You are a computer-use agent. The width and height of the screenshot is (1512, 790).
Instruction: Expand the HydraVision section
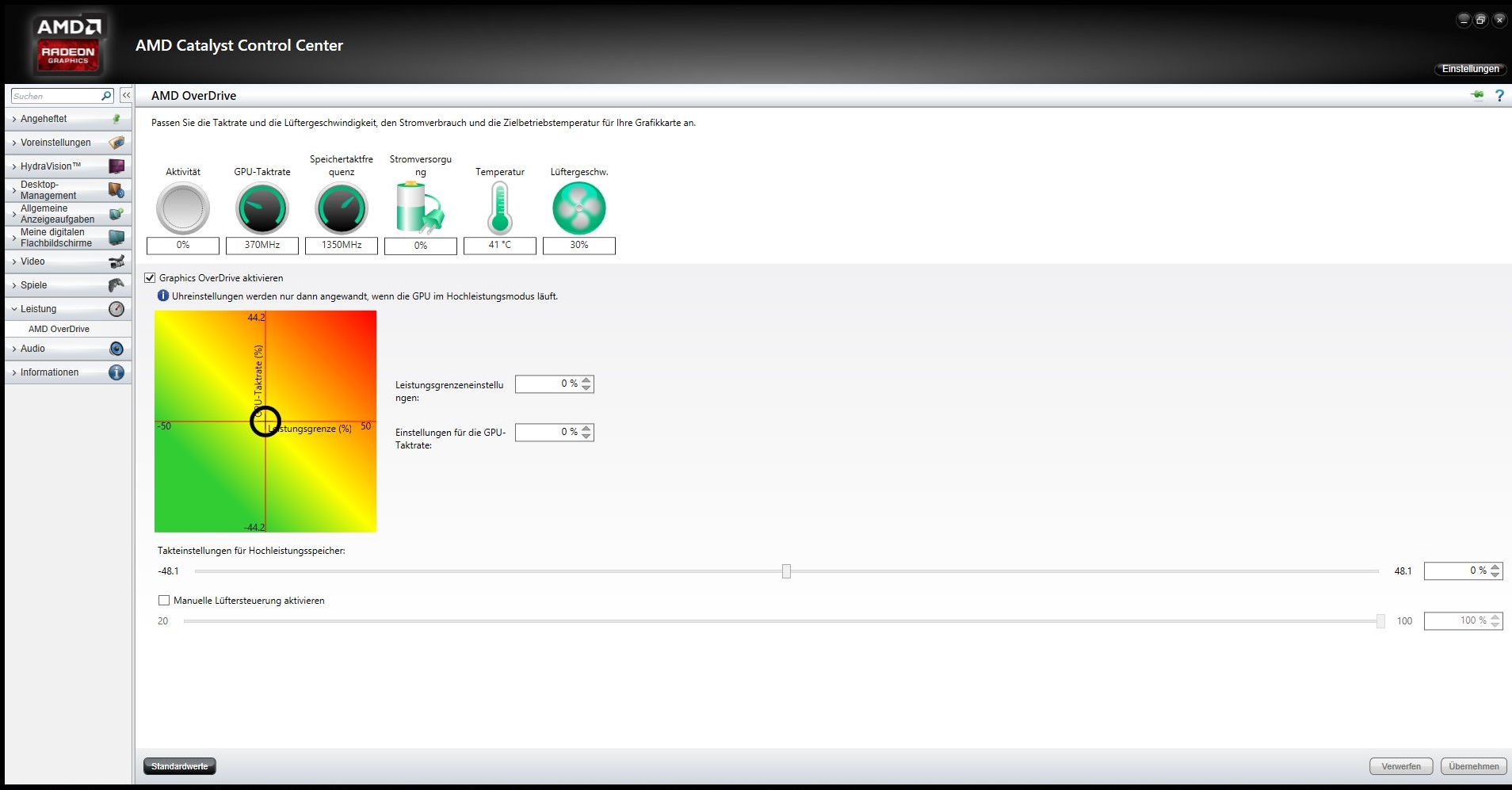point(13,166)
